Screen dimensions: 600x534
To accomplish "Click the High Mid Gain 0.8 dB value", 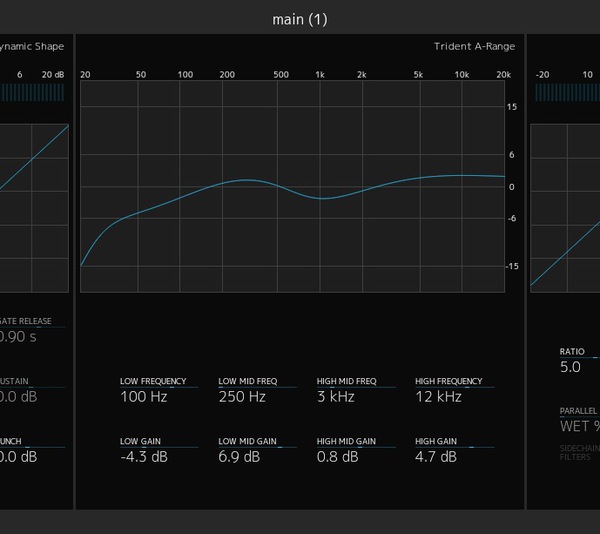I will coord(338,457).
